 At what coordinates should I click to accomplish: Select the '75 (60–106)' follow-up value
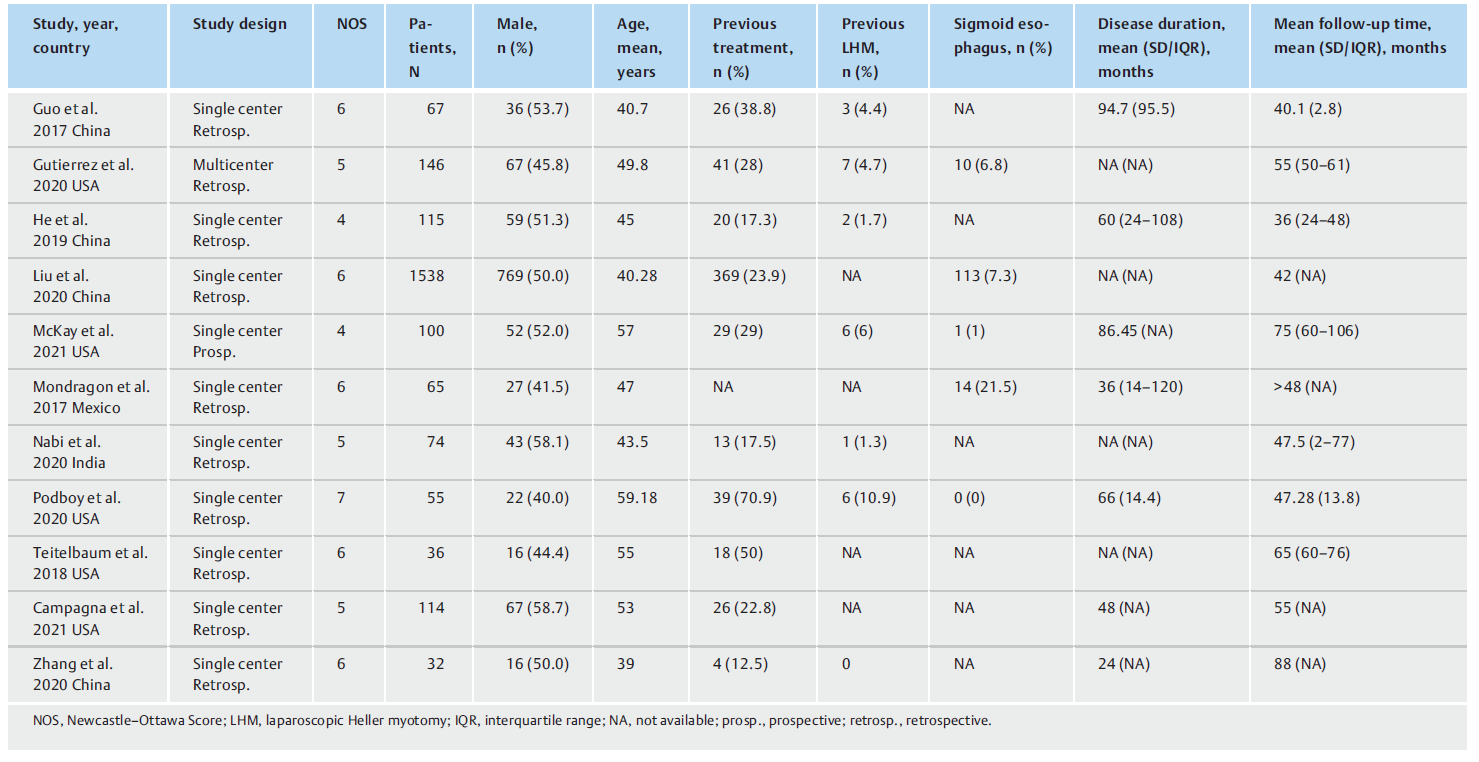pyautogui.click(x=1316, y=331)
